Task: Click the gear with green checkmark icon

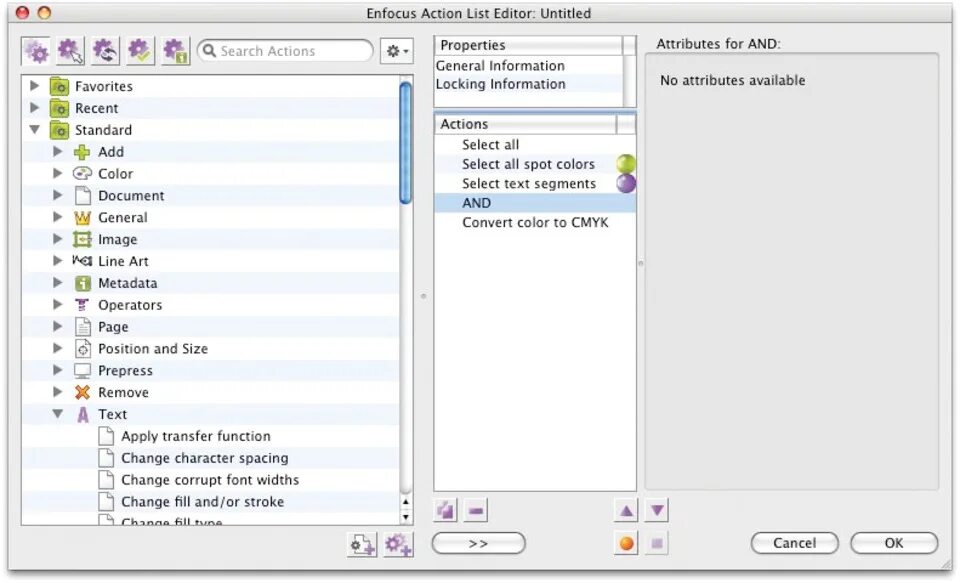Action: tap(140, 51)
